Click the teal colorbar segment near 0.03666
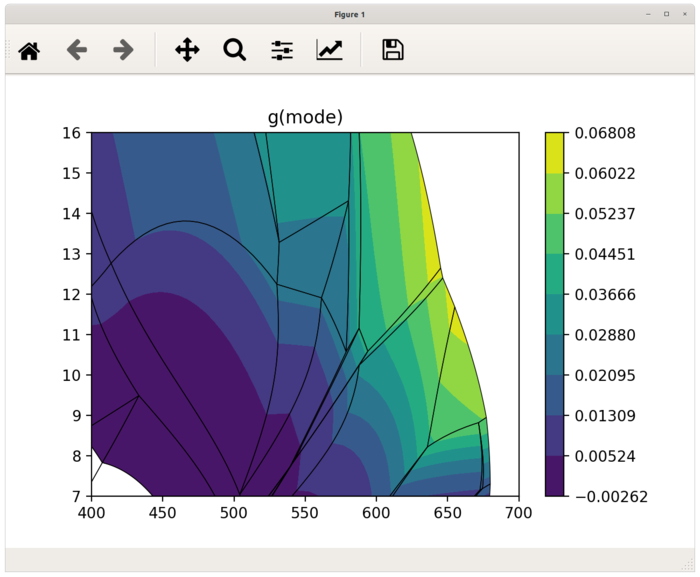Viewport: 700px width, 577px height. point(554,314)
